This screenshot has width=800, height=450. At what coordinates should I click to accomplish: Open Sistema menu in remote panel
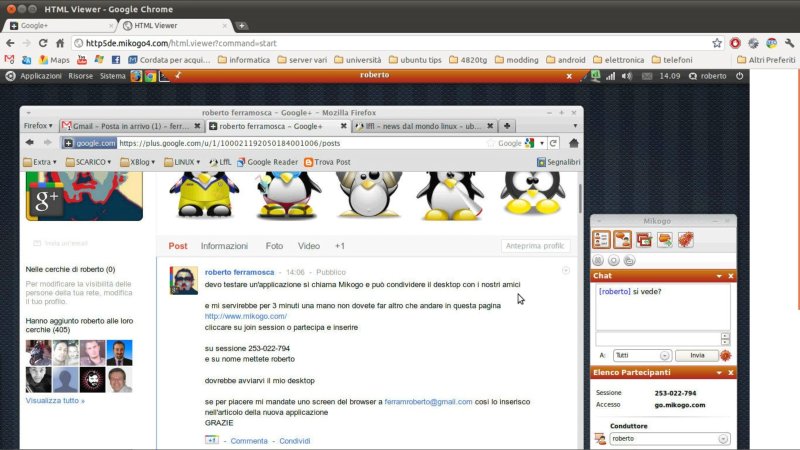pyautogui.click(x=112, y=76)
